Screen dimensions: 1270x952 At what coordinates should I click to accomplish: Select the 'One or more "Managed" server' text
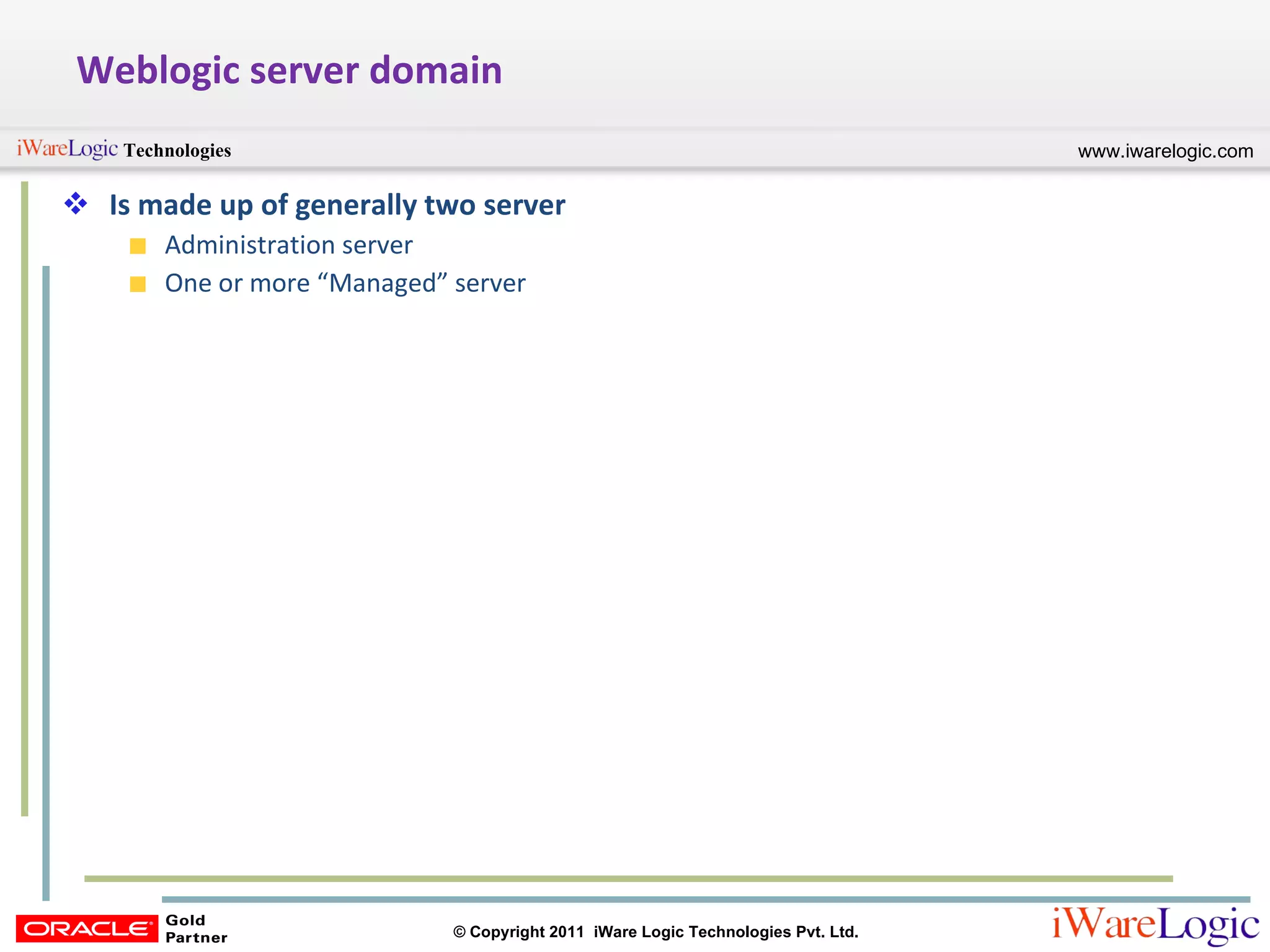pos(345,283)
